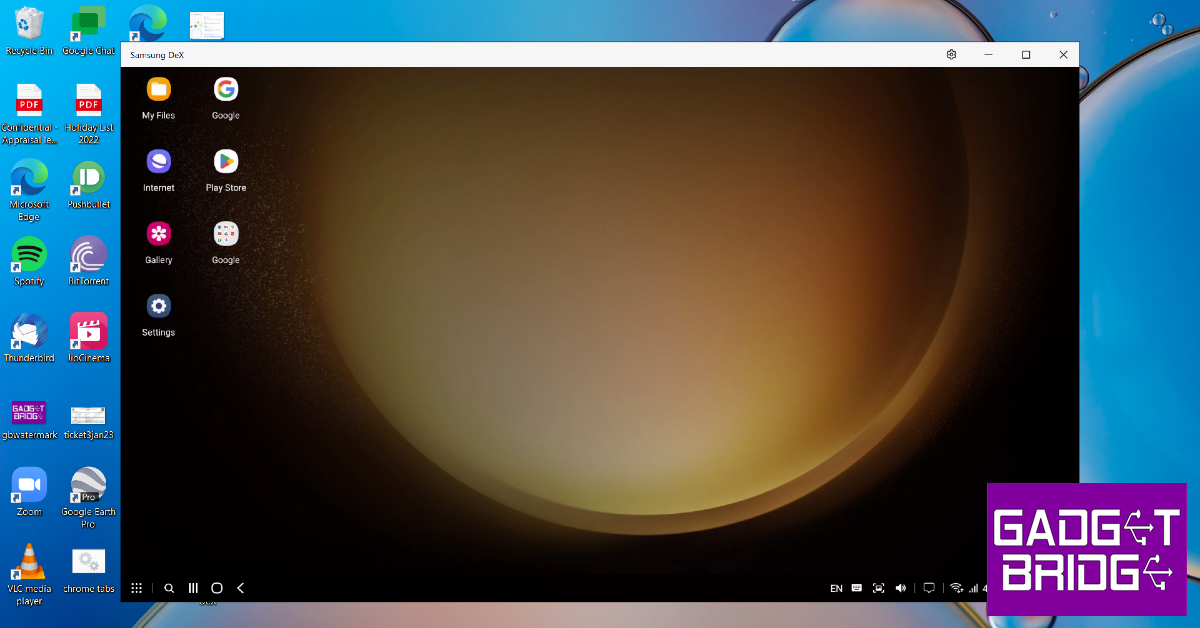Minimize the Samsung DeX window
This screenshot has height=628, width=1200.
(988, 55)
